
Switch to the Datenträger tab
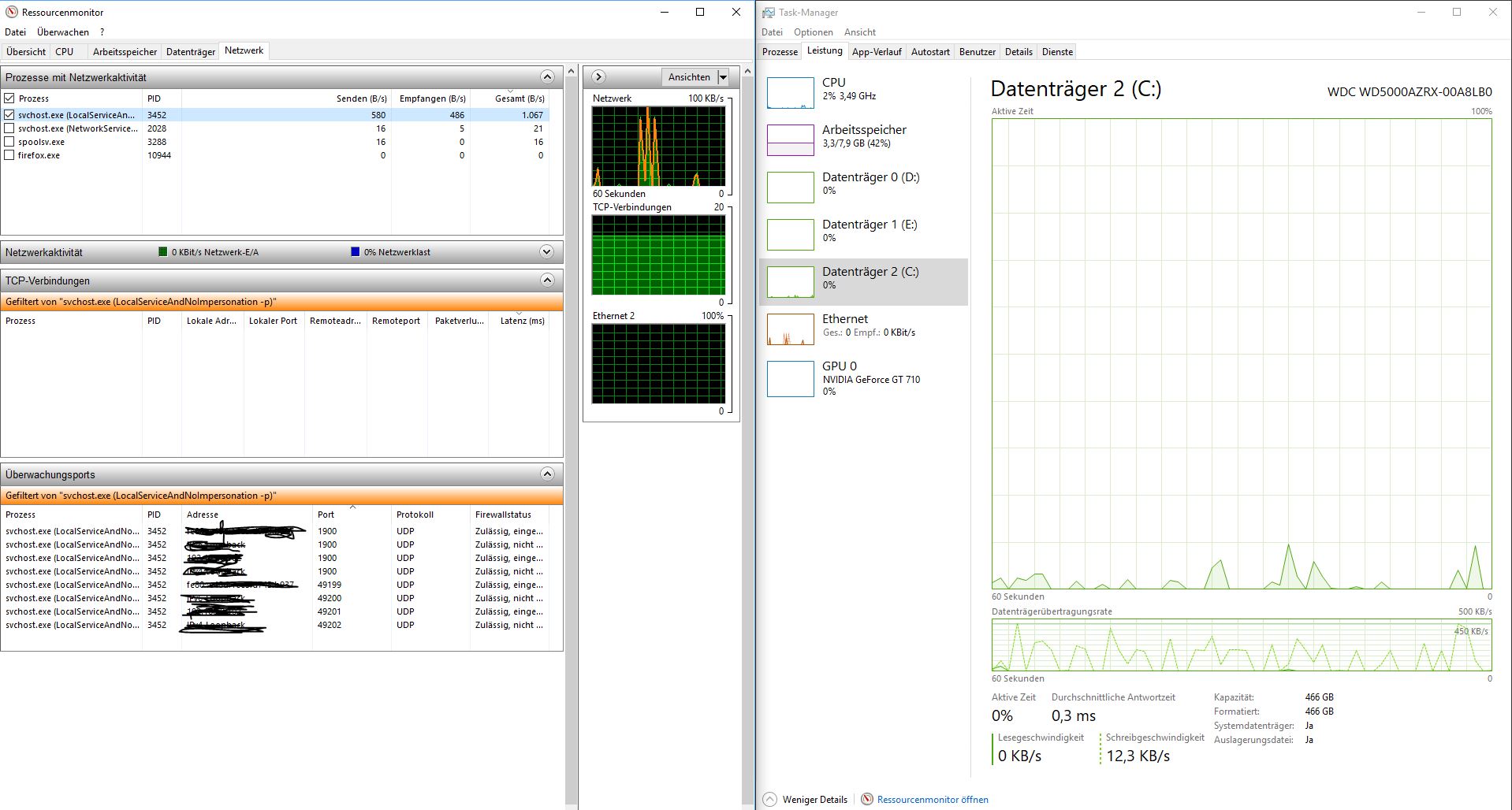point(191,52)
